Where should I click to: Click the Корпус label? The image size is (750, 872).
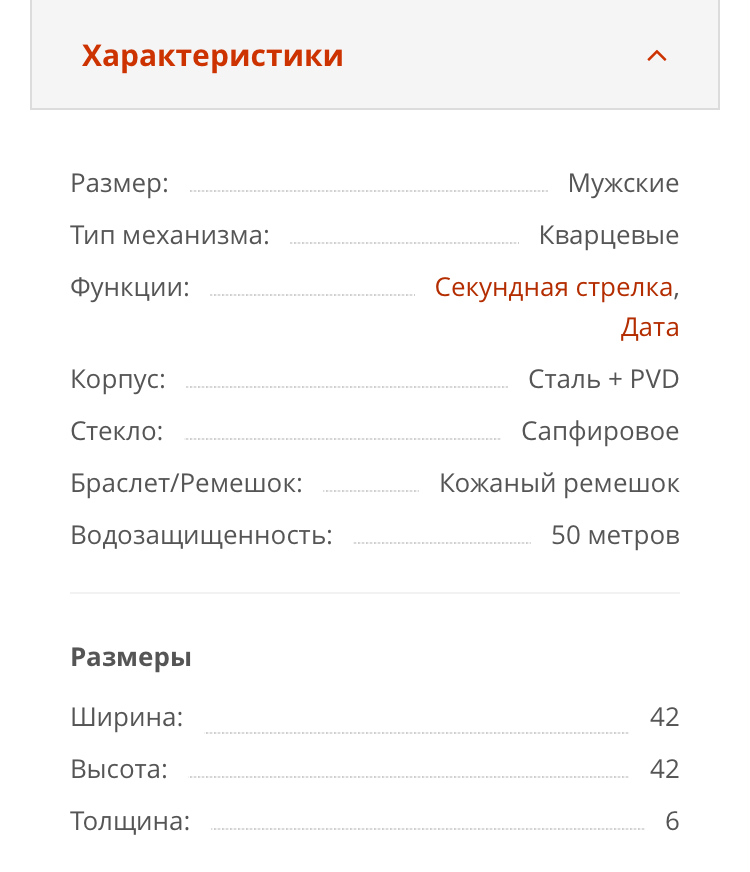click(118, 380)
